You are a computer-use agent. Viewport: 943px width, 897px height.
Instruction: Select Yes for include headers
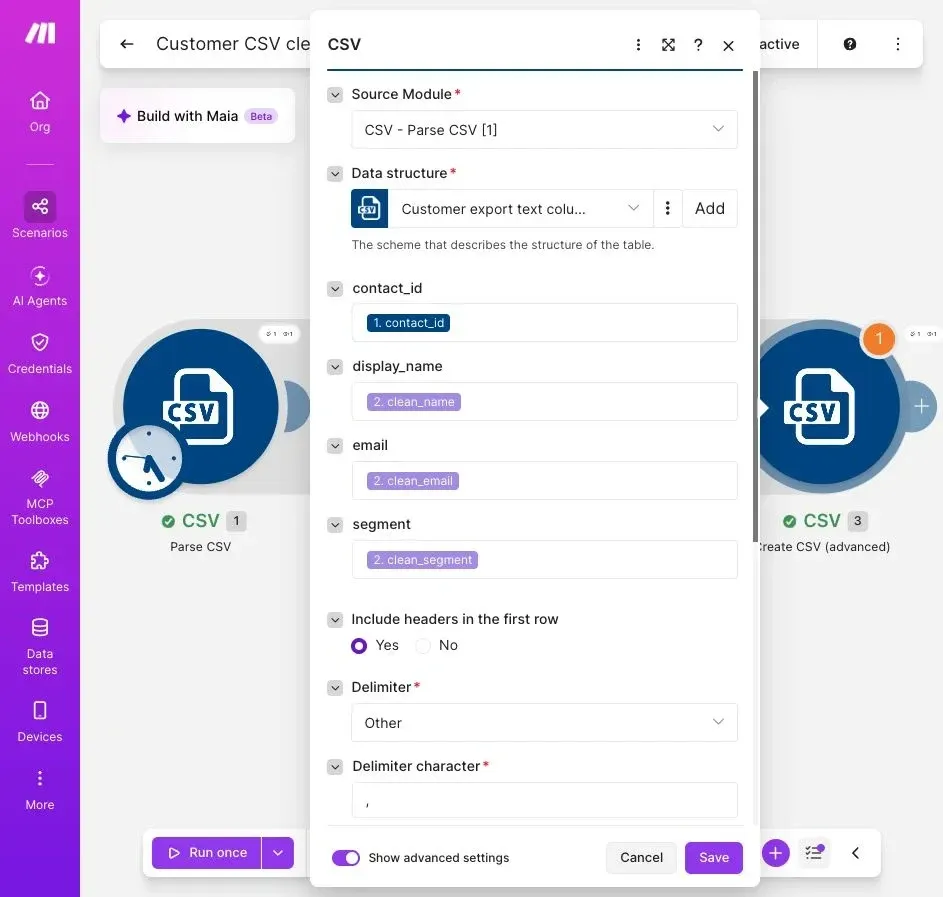pyautogui.click(x=359, y=646)
